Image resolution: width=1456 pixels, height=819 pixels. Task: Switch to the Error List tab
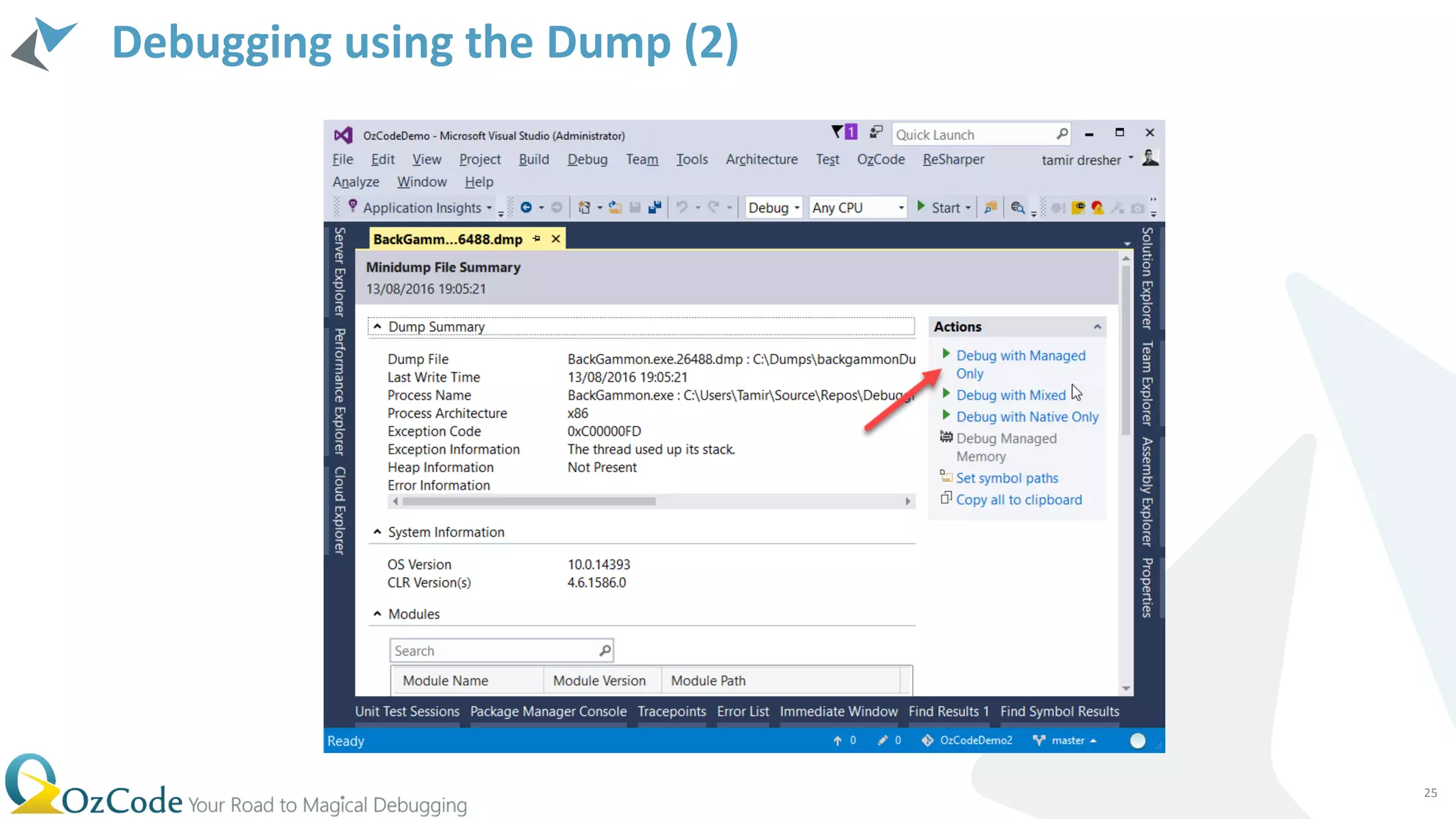[x=743, y=712]
